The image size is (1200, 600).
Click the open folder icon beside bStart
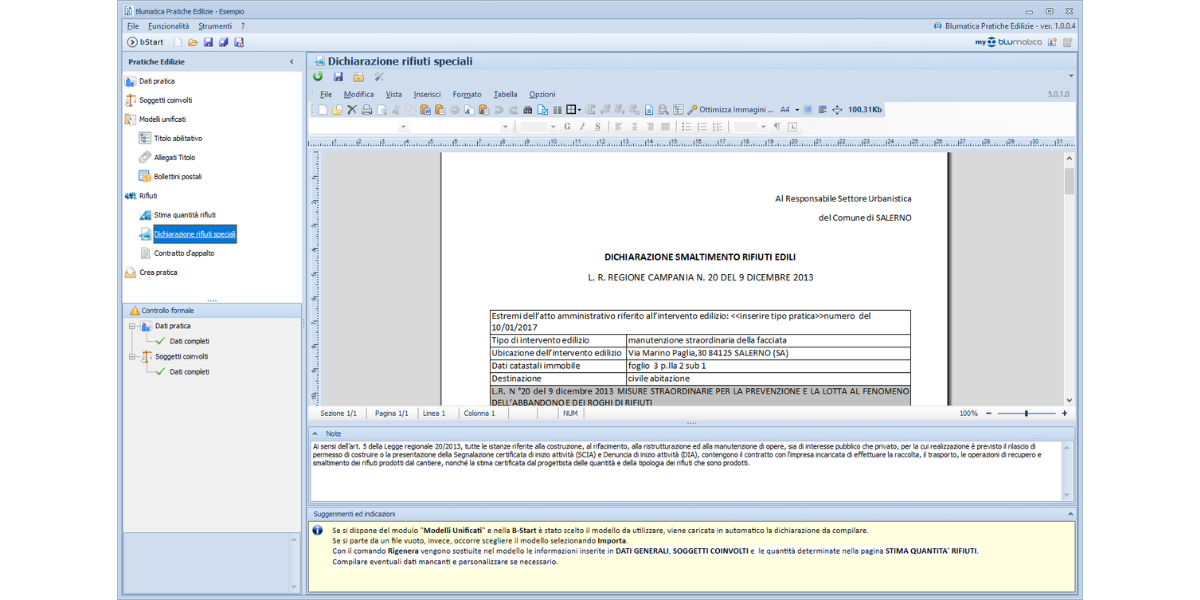pos(193,42)
